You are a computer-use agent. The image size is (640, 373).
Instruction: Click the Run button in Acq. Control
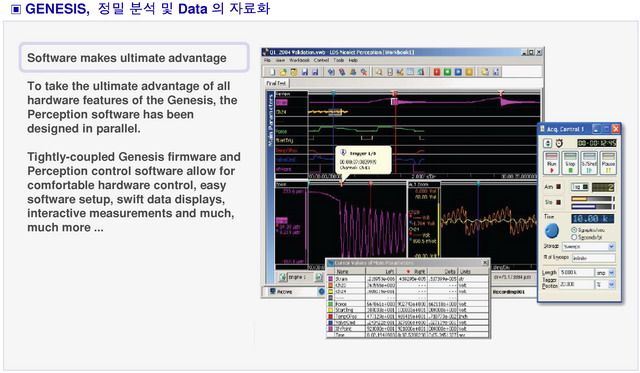551,163
